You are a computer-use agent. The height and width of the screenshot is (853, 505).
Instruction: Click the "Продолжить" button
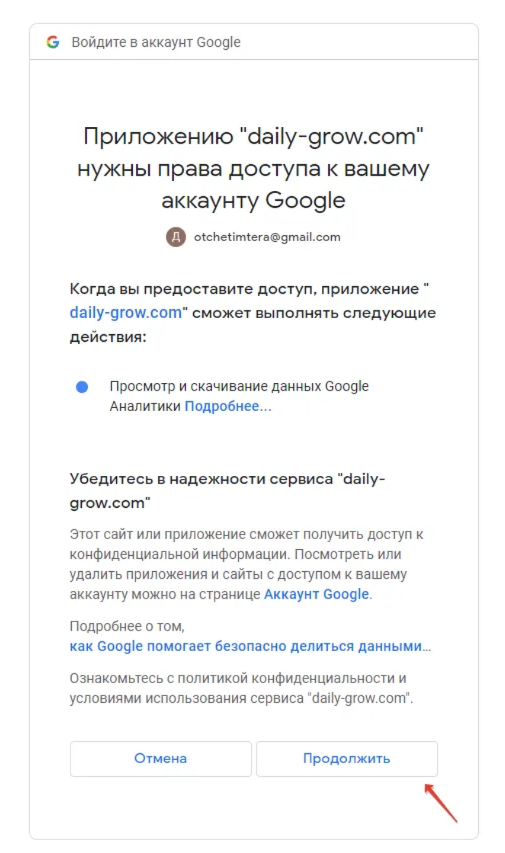click(347, 758)
